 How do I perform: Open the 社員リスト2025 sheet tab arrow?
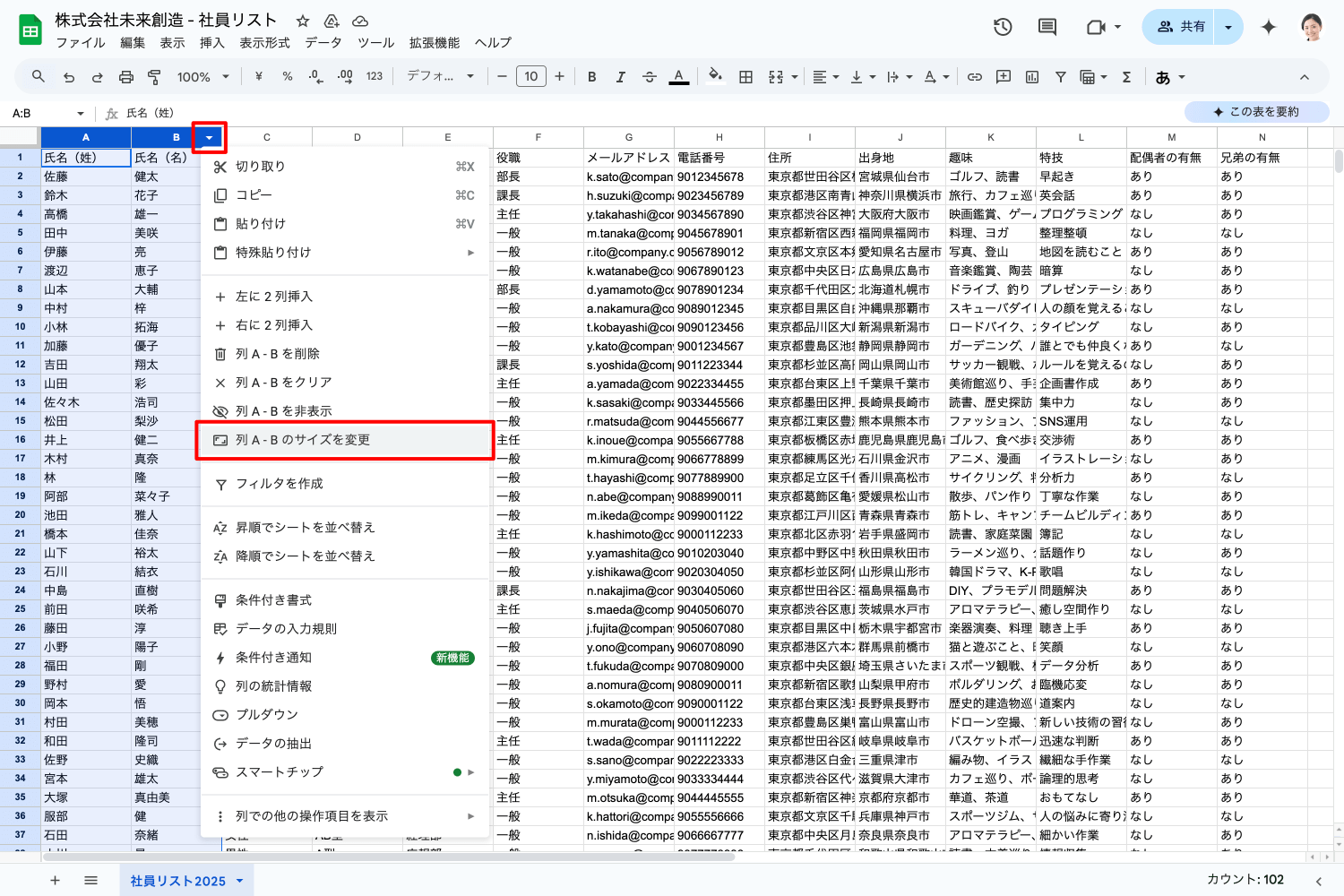coord(240,881)
